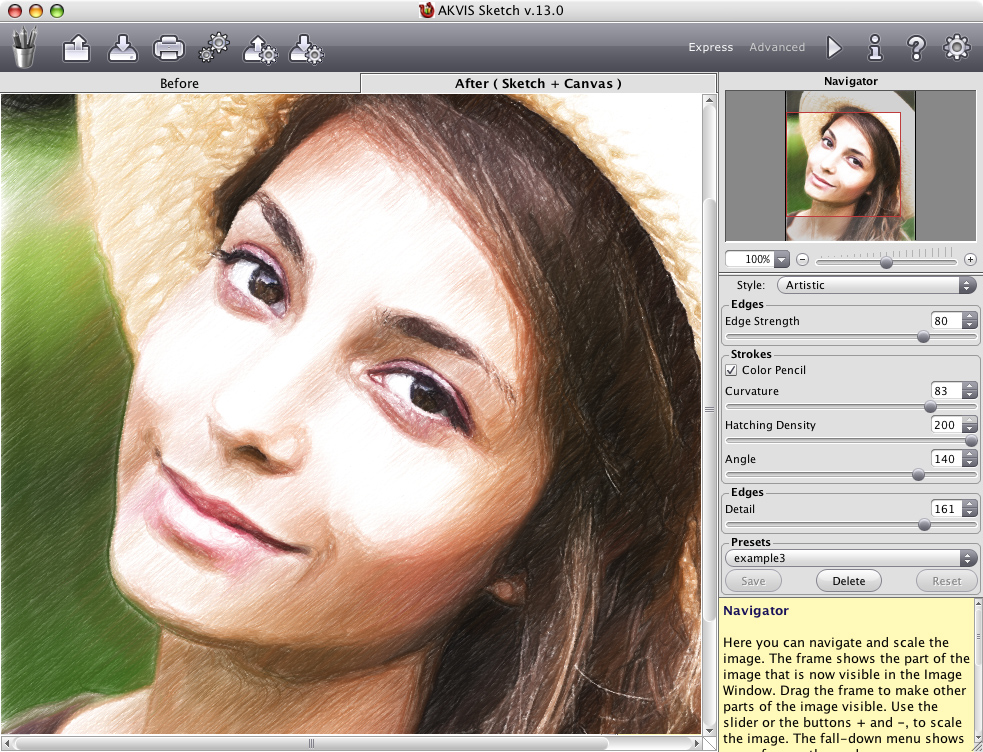This screenshot has height=752, width=983.
Task: Open Preferences with the gear icon
Action: [957, 47]
